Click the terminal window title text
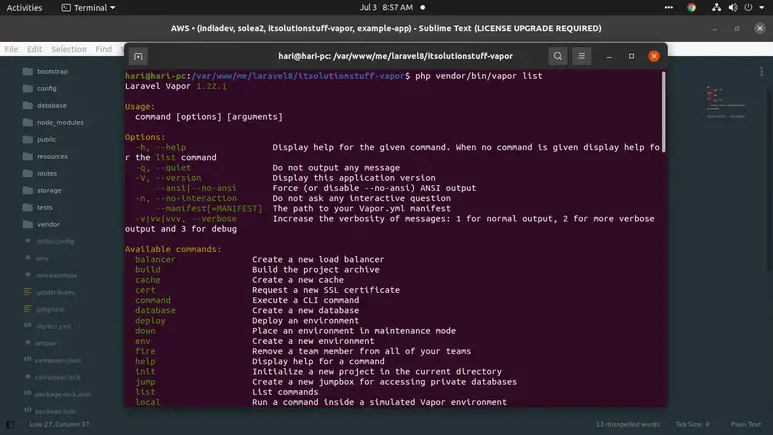 [395, 56]
